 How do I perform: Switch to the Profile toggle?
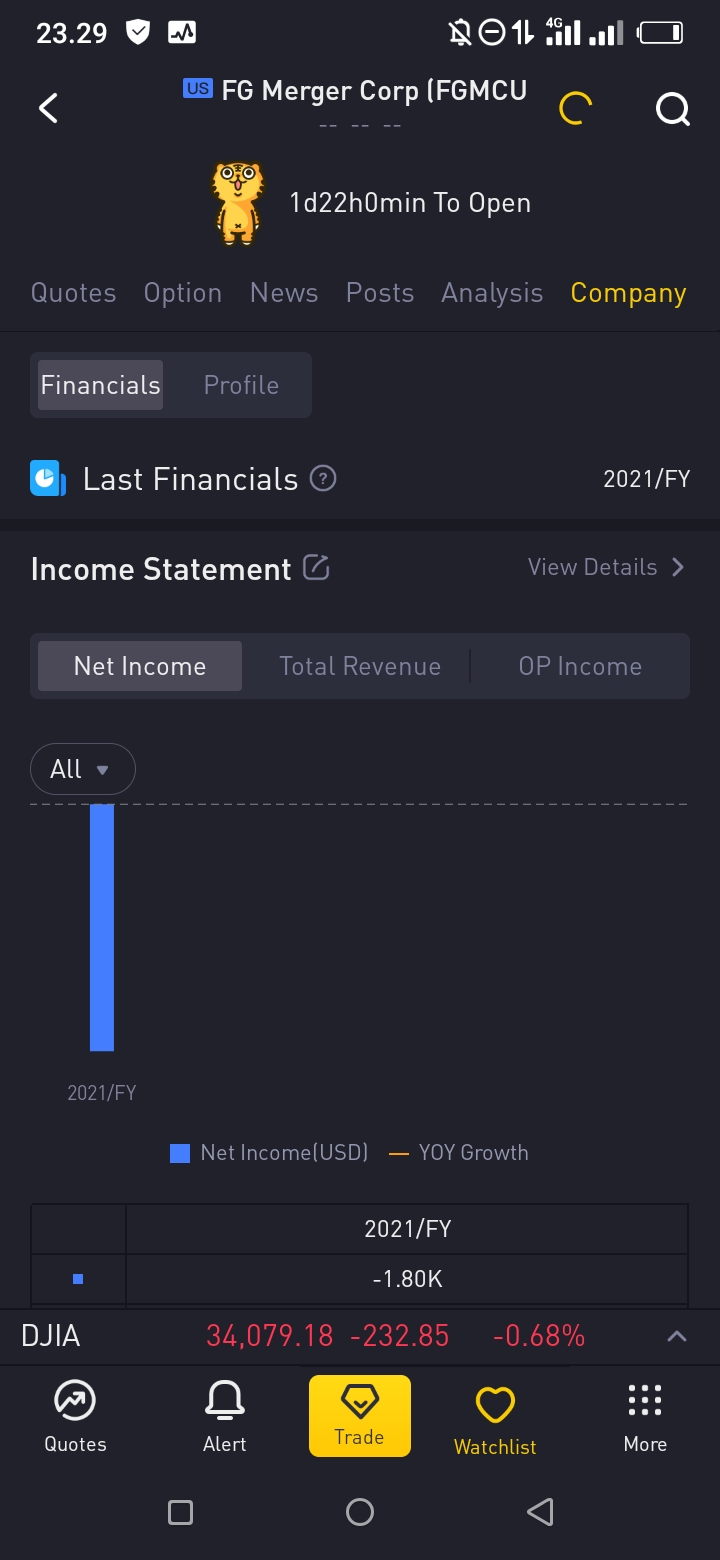[x=241, y=385]
